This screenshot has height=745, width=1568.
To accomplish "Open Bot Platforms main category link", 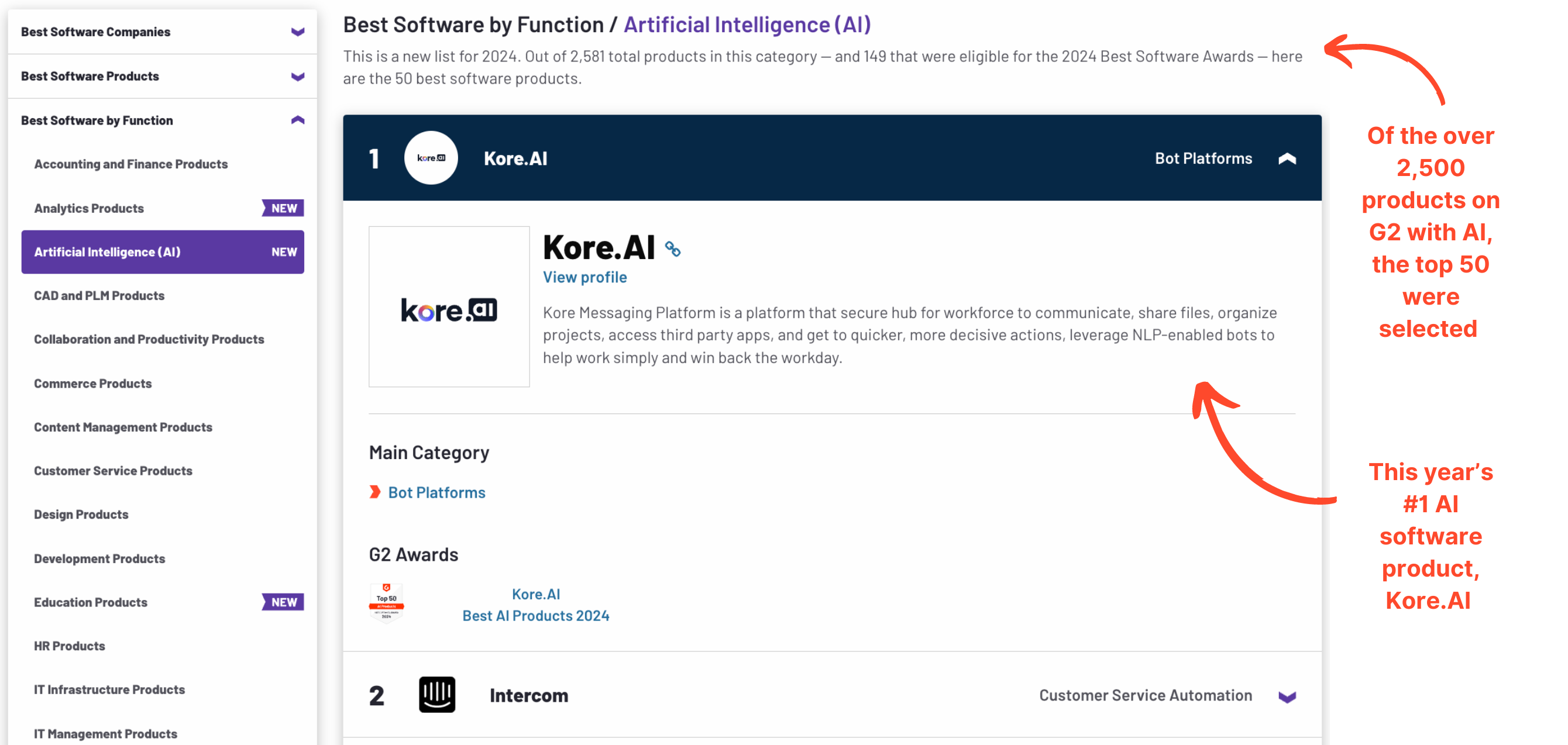I will (436, 492).
